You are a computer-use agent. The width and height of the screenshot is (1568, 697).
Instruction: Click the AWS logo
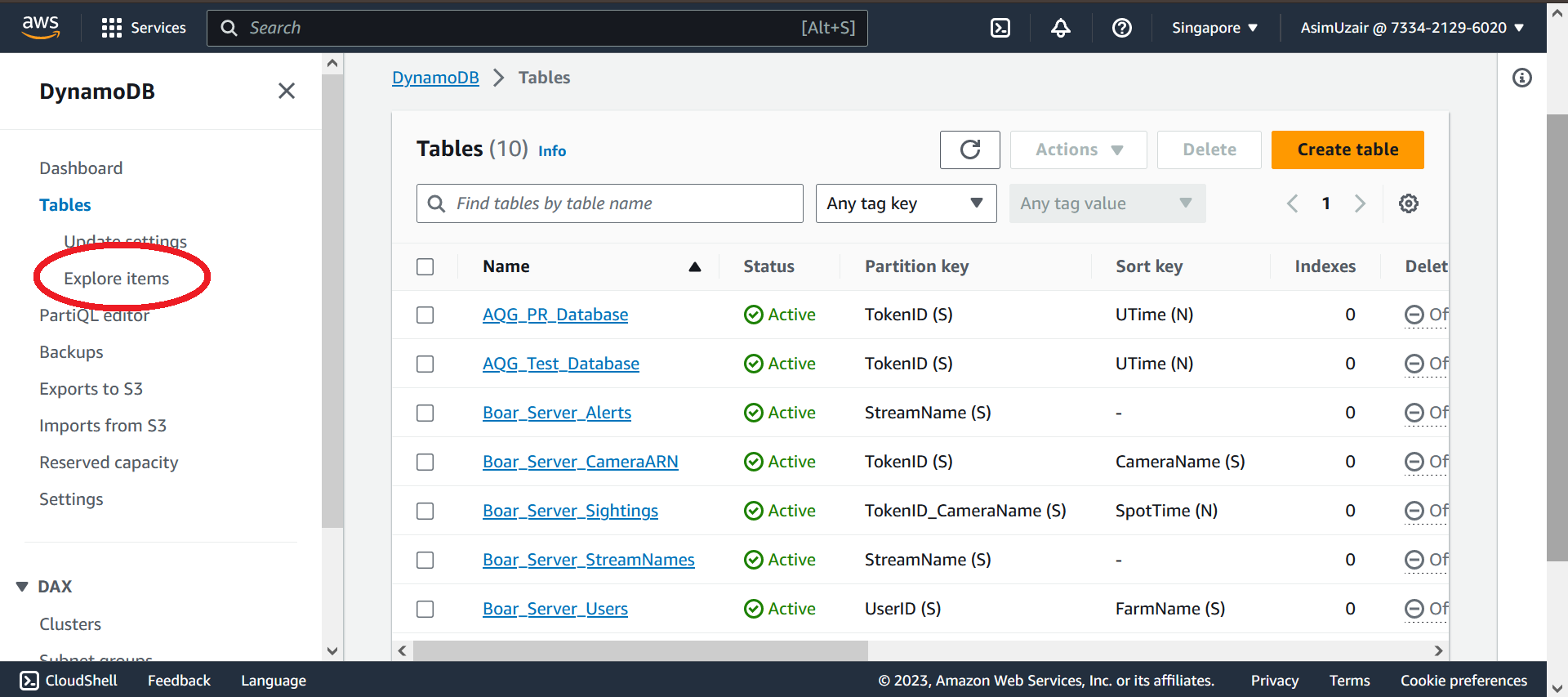[41, 27]
